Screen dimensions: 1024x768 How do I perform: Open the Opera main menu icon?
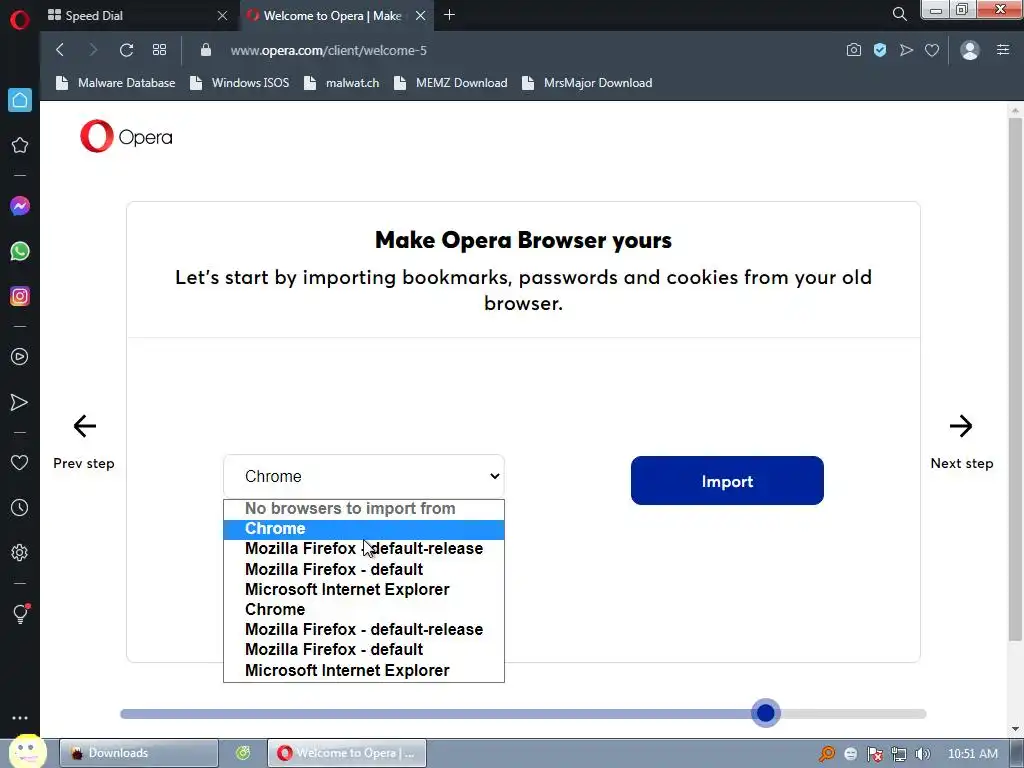tap(20, 19)
